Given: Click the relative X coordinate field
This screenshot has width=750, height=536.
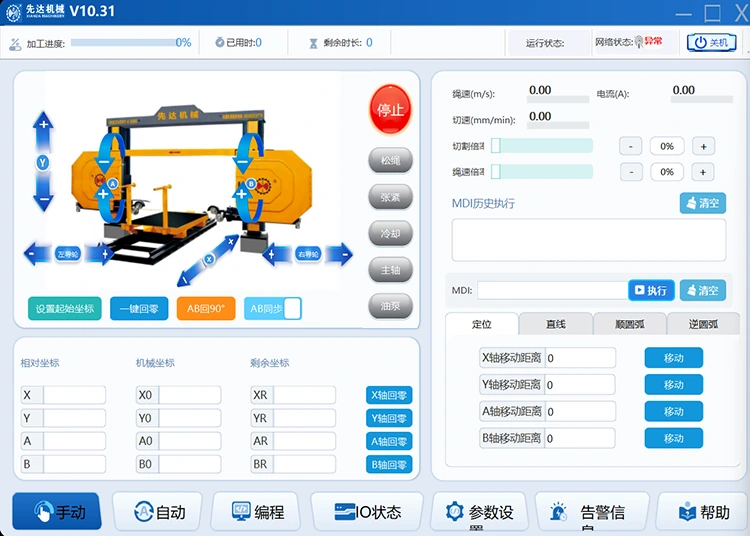Looking at the screenshot, I should tap(75, 395).
